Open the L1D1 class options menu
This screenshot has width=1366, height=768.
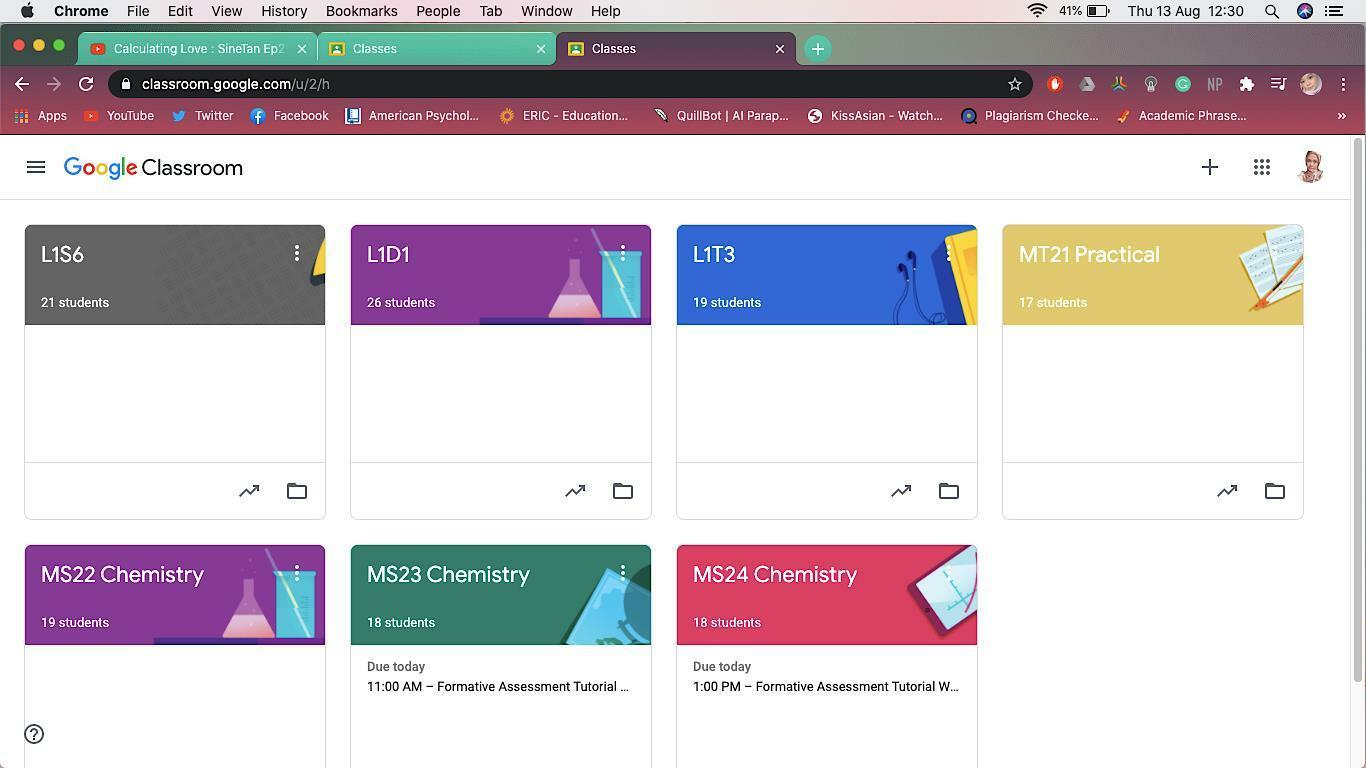click(x=623, y=254)
